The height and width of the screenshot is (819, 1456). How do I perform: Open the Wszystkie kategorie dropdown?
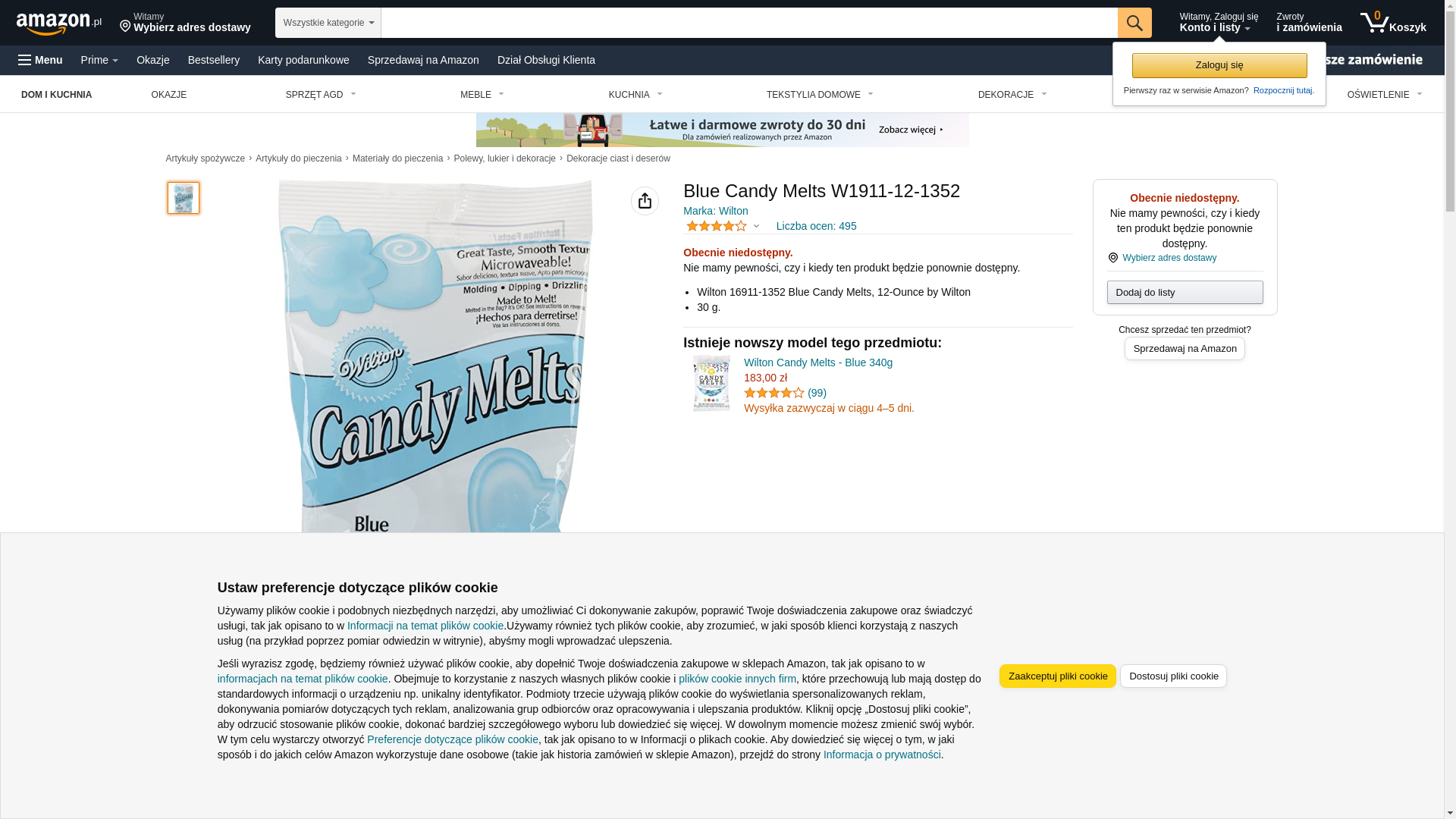coord(328,23)
